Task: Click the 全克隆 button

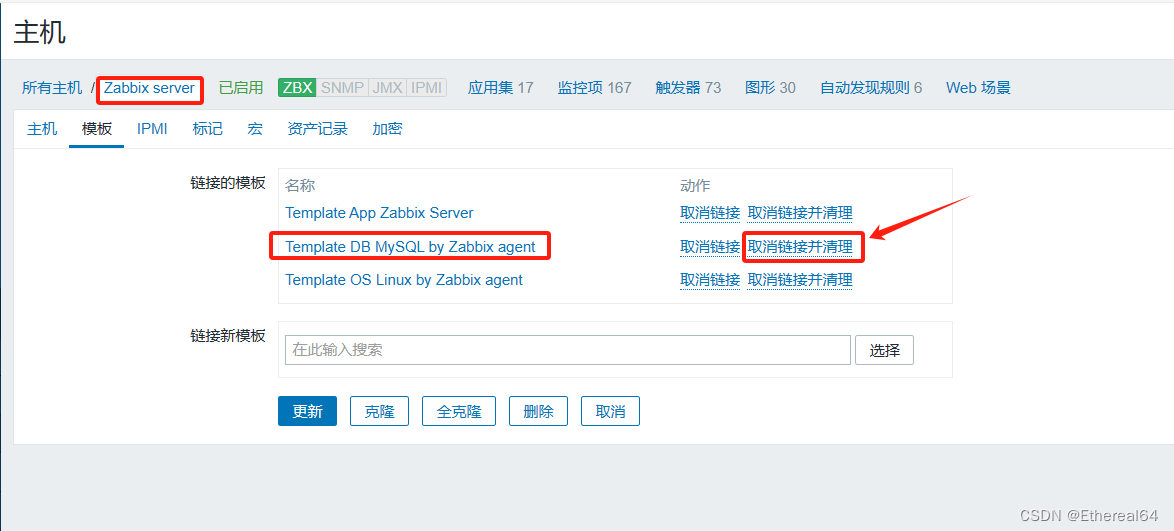Action: [x=459, y=411]
